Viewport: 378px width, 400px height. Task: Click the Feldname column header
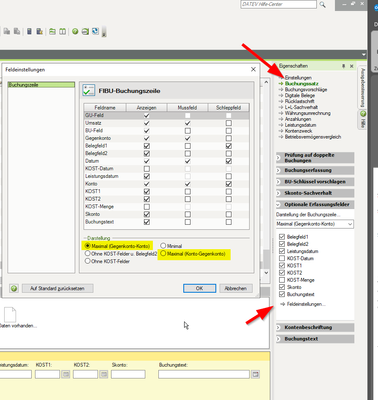[105, 108]
